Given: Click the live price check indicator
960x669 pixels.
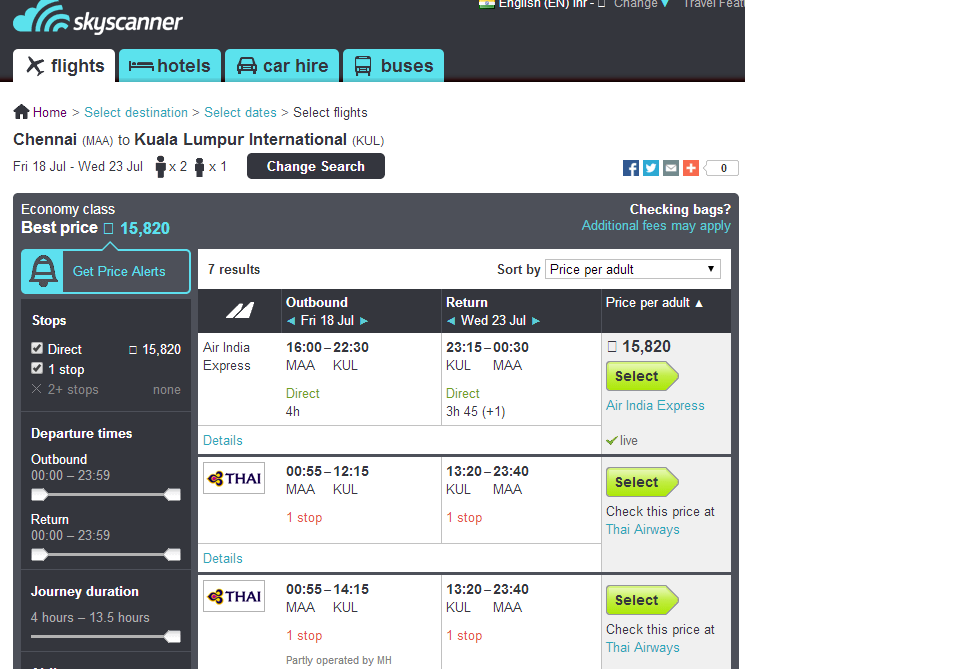Looking at the screenshot, I should point(622,440).
